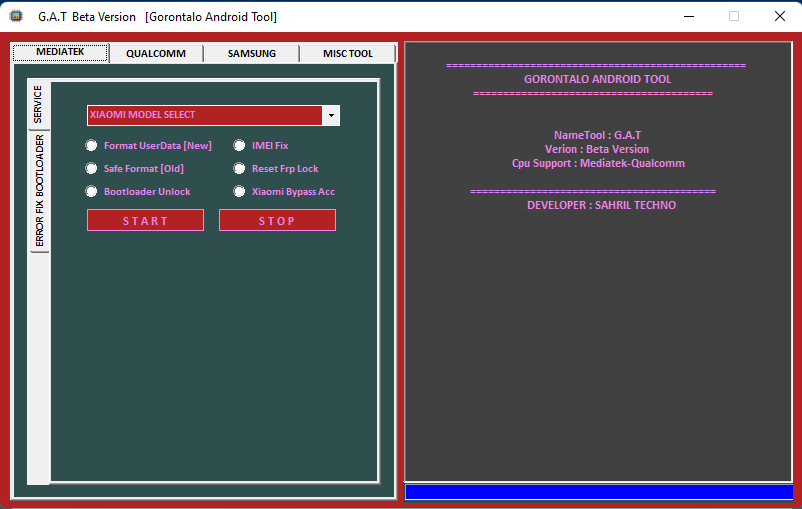Click the GORONTALO ANDROID TOOL log heading
The width and height of the screenshot is (802, 509).
(x=597, y=79)
